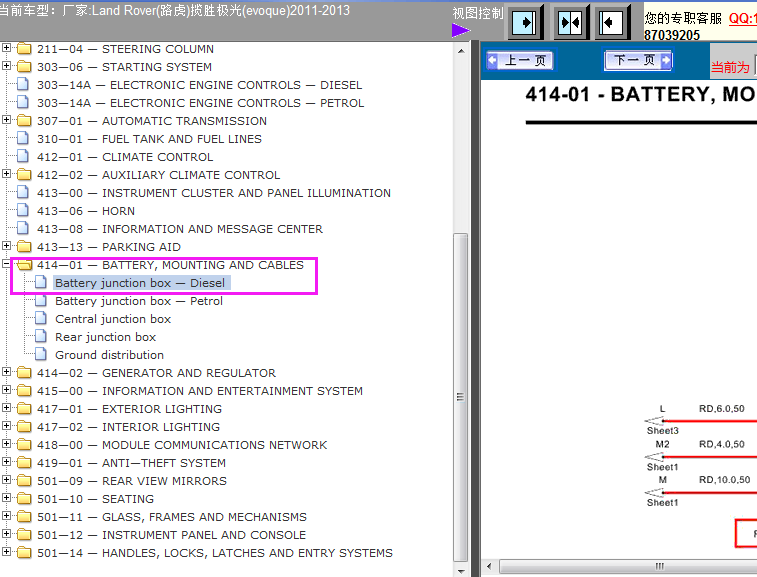The width and height of the screenshot is (757, 577).
Task: Click the diagram pane horizontal scrollbar thumb
Action: coord(628,566)
